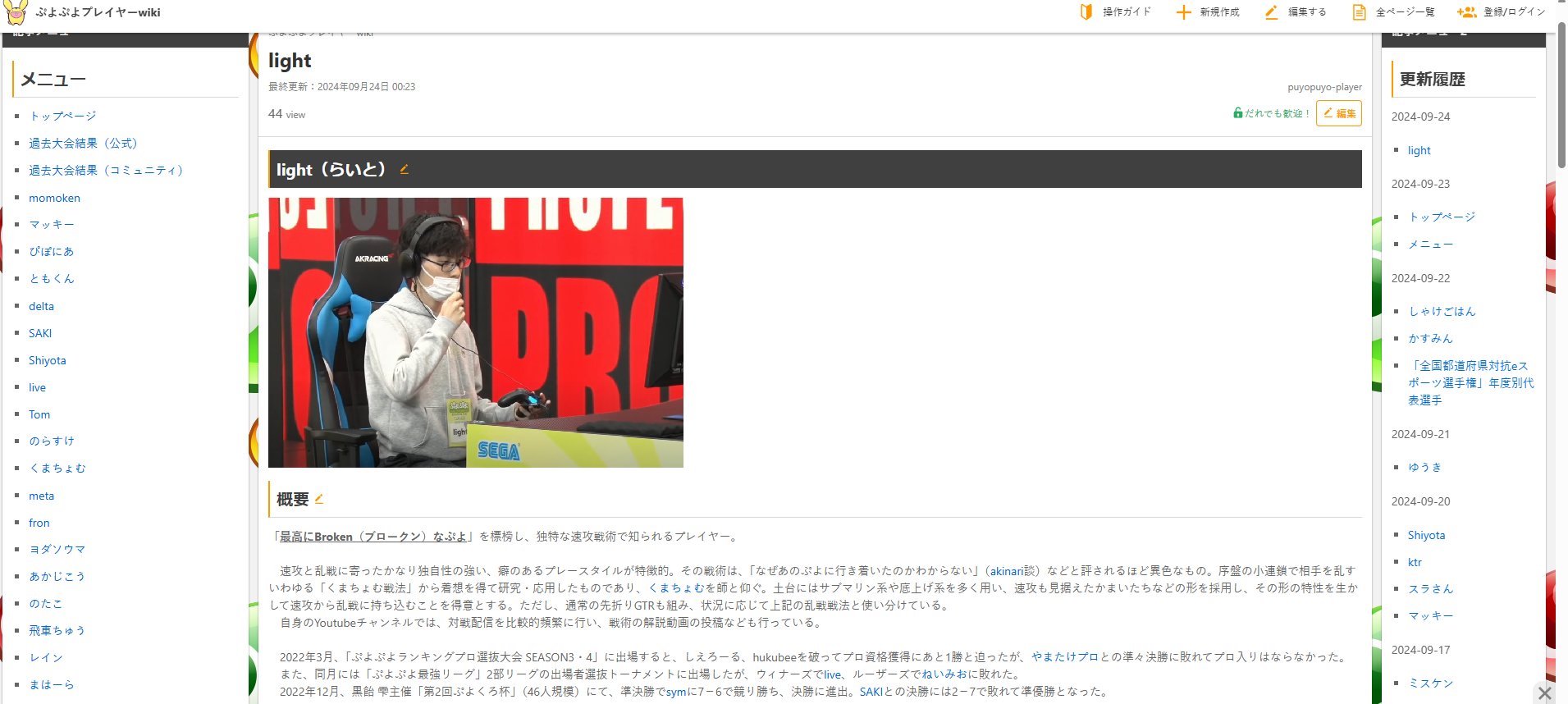Open ともくん player page
This screenshot has width=1568, height=704.
(x=52, y=278)
